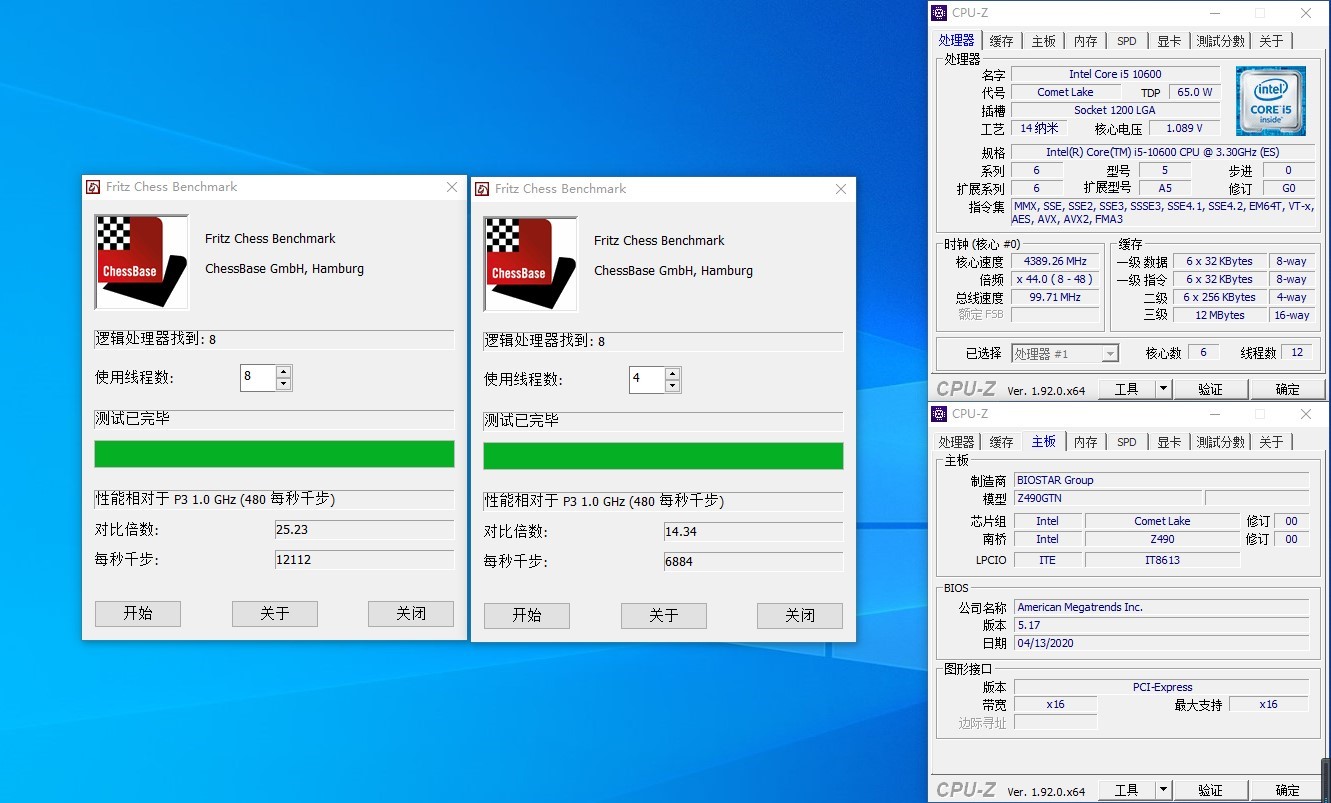
Task: Open the 缓存 tab in upper CPU-Z
Action: [x=1001, y=41]
